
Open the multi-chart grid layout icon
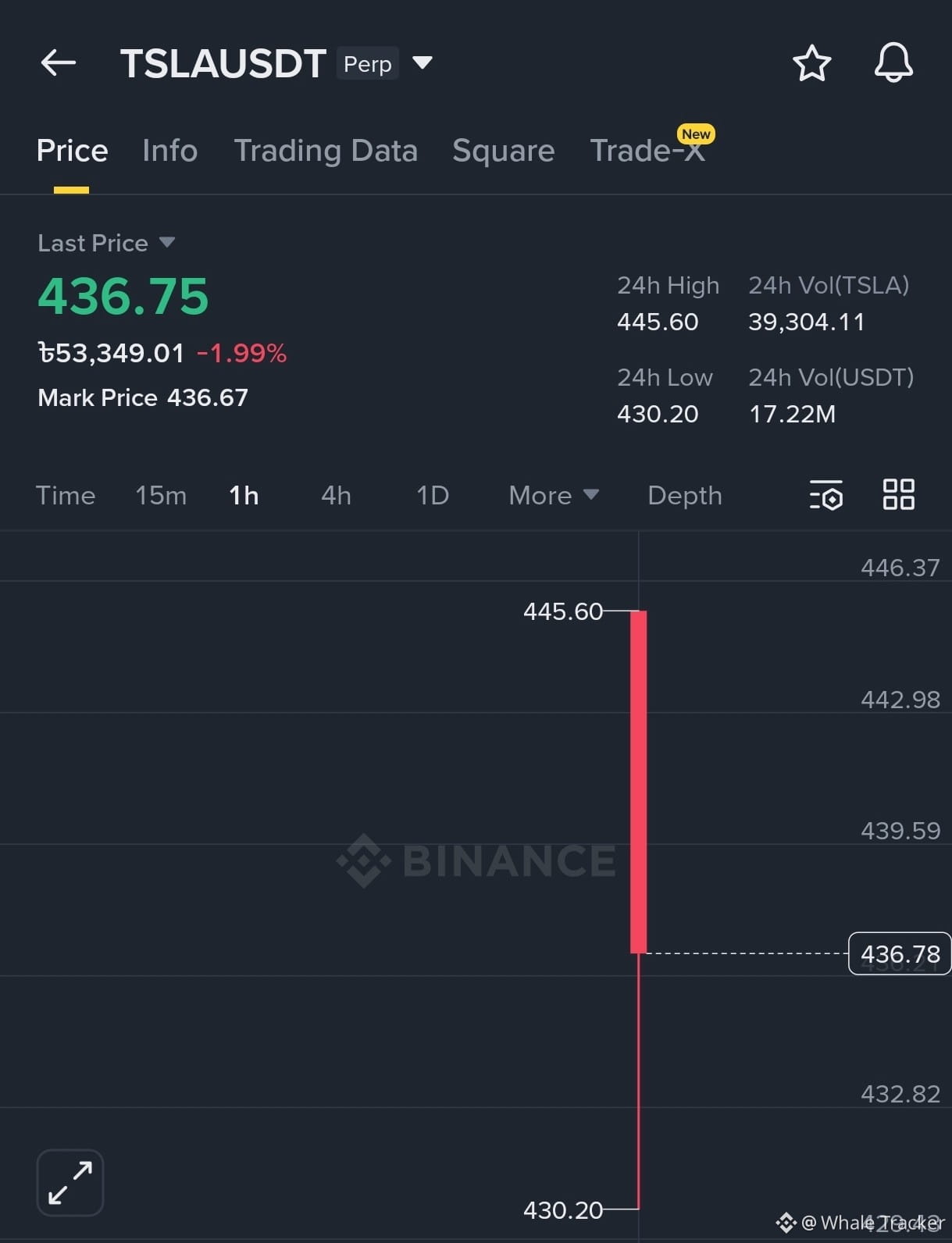pyautogui.click(x=899, y=494)
